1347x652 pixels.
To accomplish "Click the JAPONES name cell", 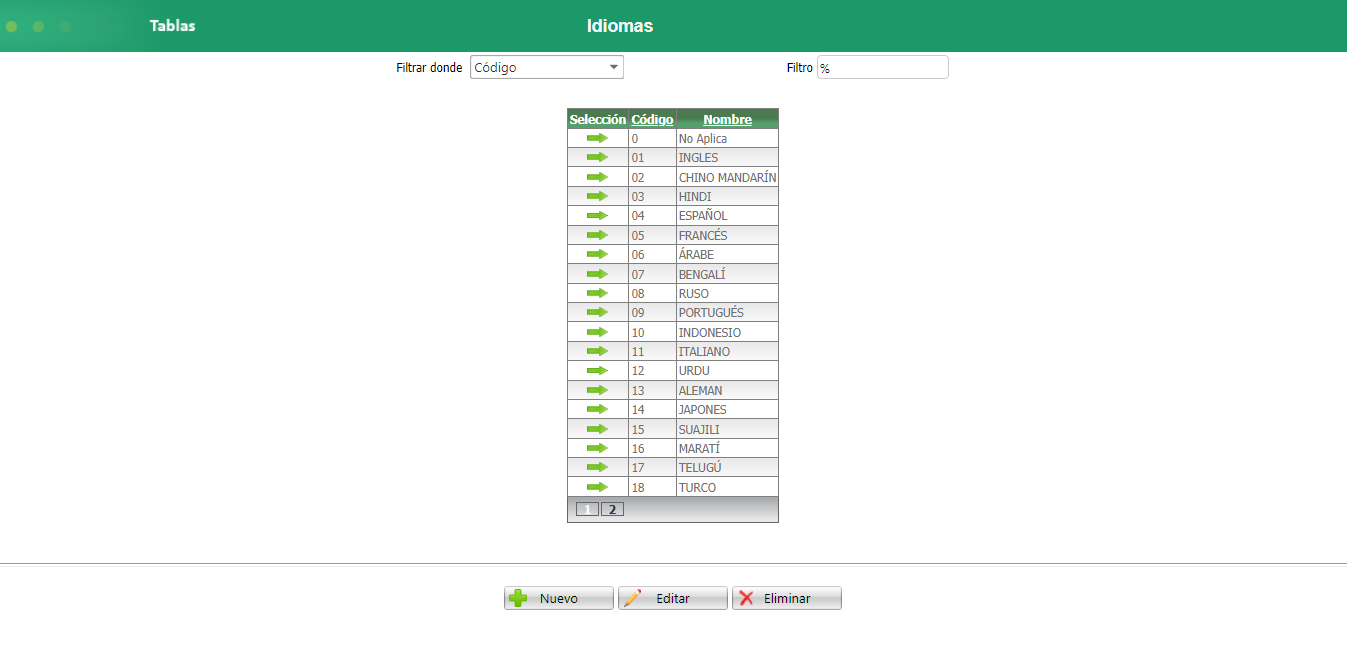I will (727, 410).
